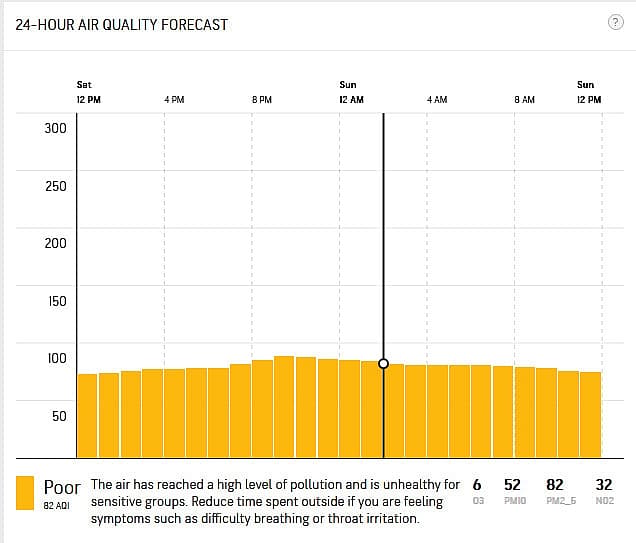Select the 4 PM time label
Screen dimensions: 636x543
tap(174, 99)
